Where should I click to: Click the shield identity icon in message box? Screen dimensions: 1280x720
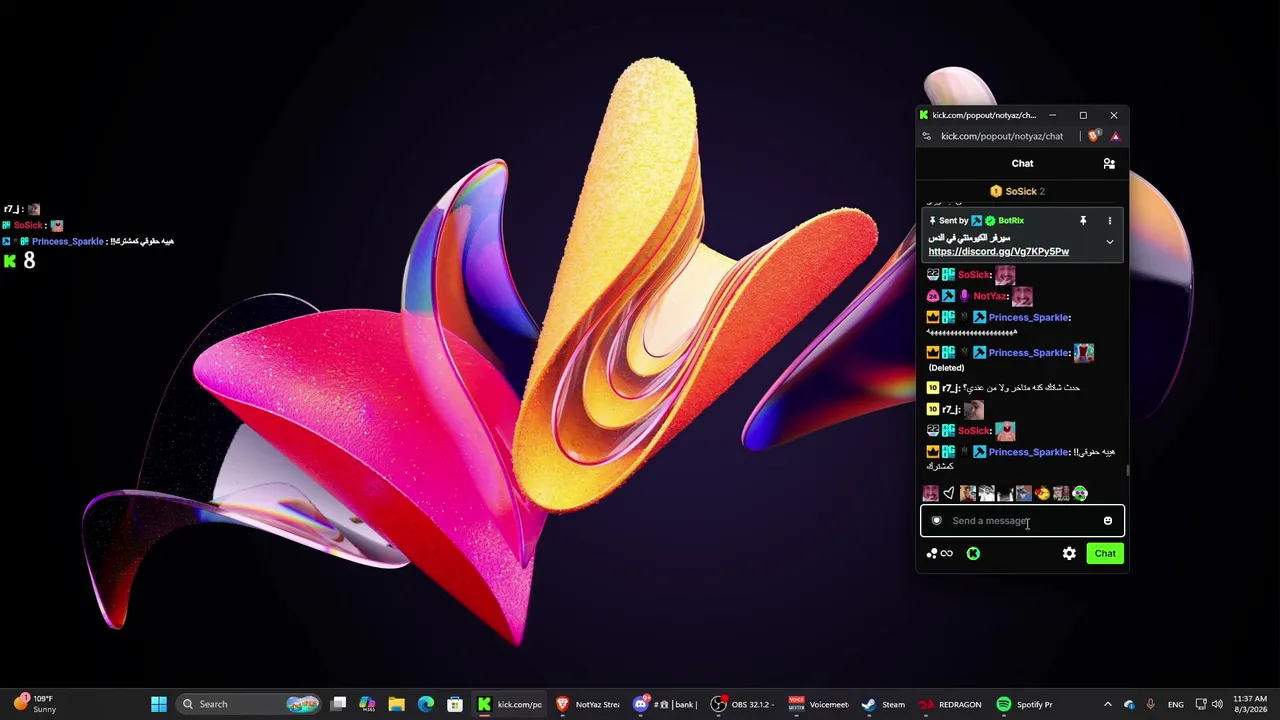coord(936,521)
